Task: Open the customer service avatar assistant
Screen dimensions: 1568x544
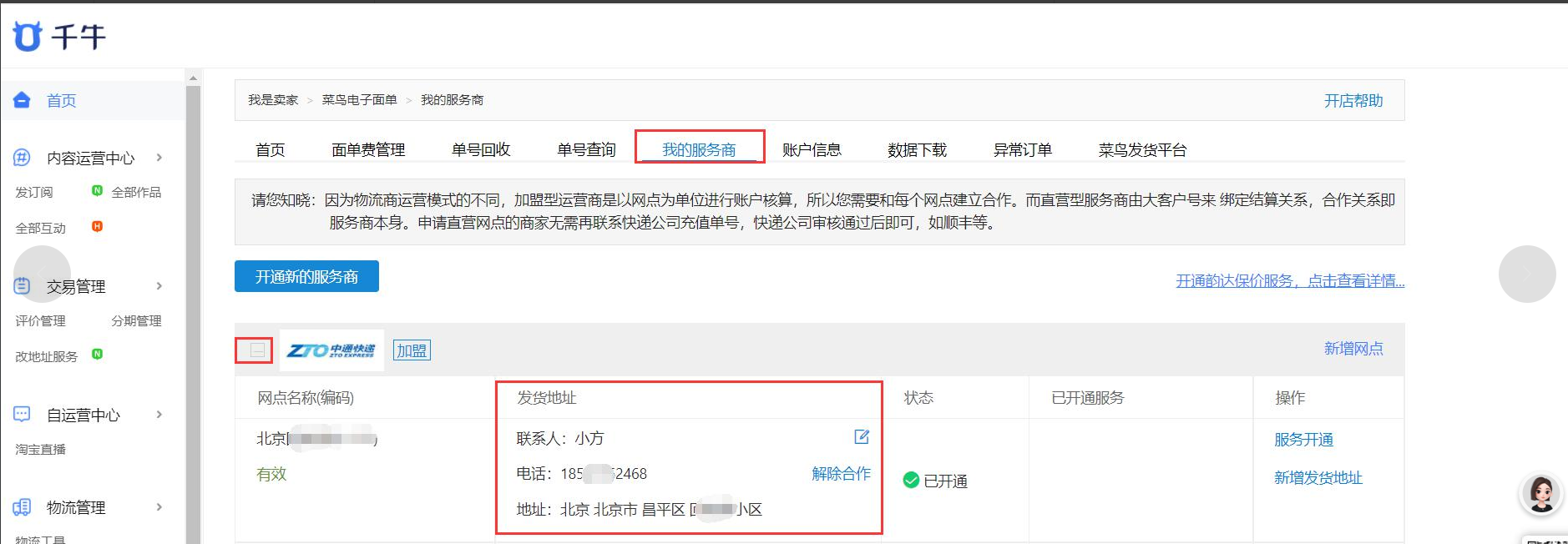Action: click(x=1540, y=494)
